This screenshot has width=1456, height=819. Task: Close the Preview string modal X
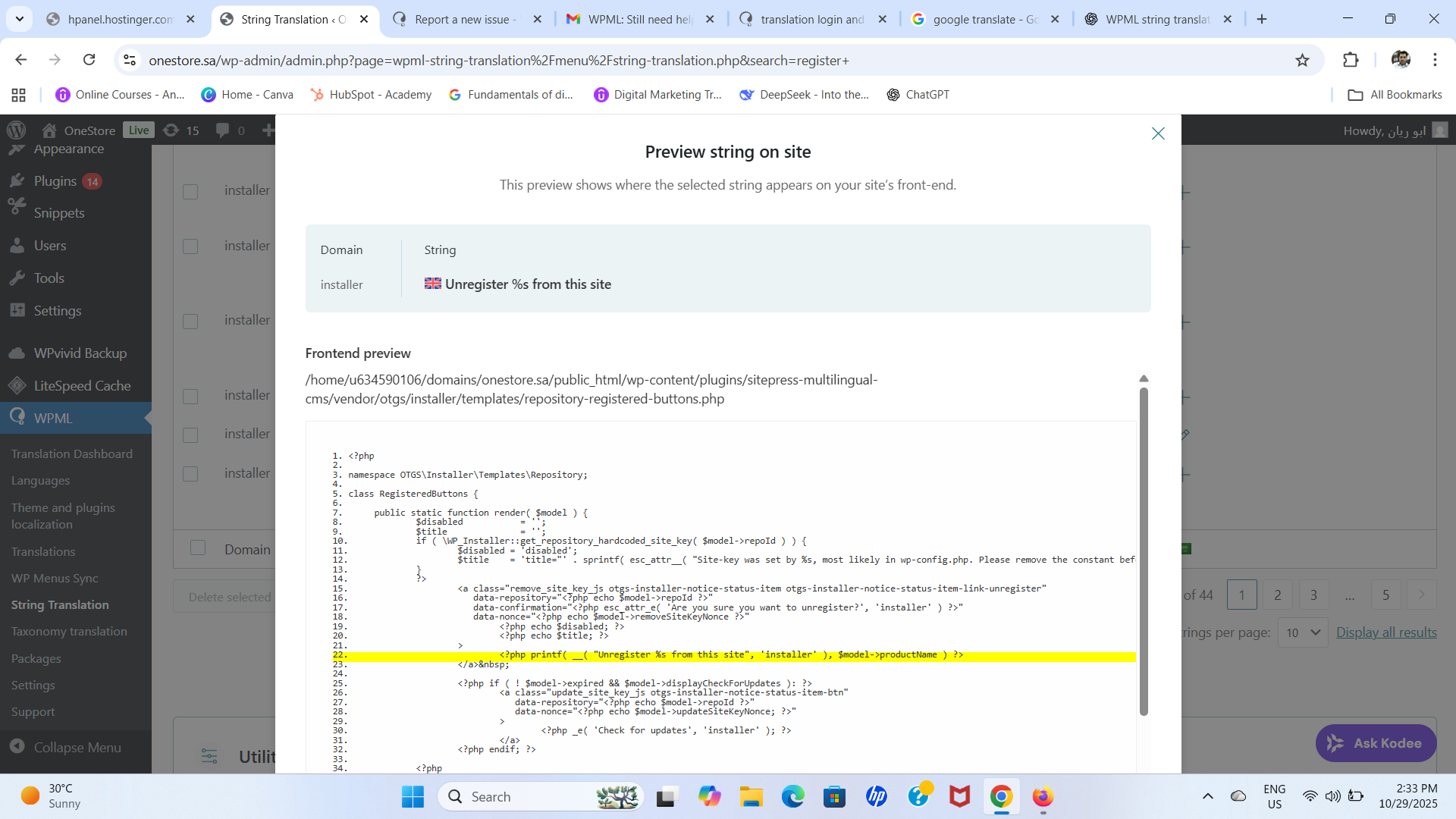click(1157, 133)
